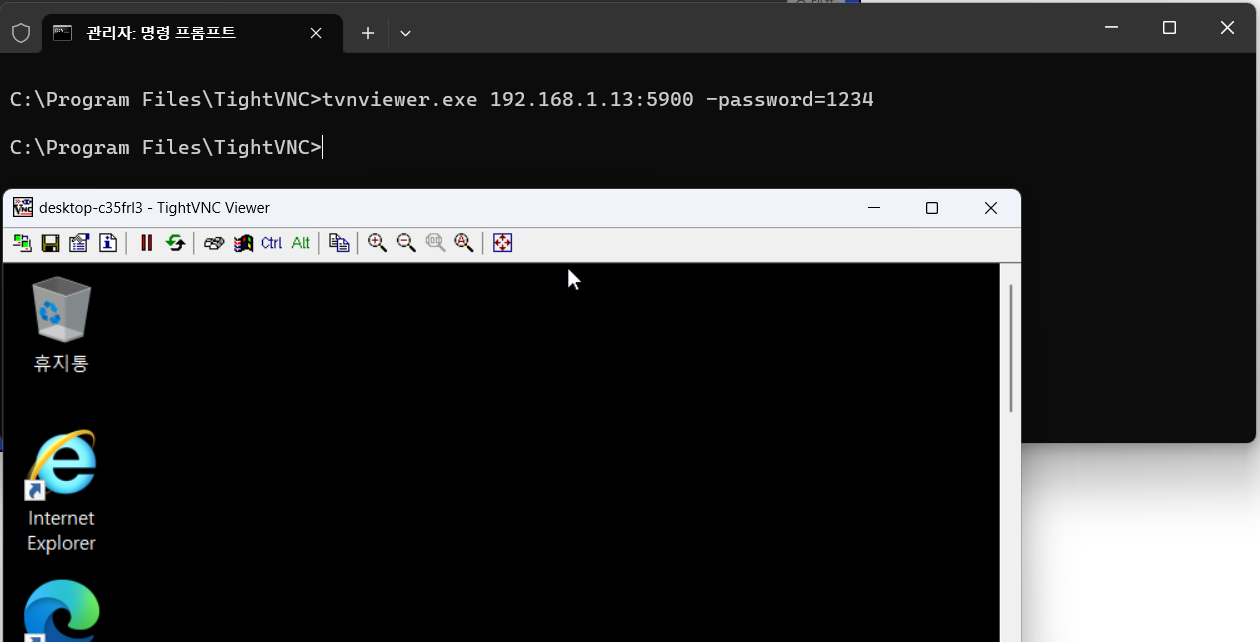Open connection options toolbar icon
This screenshot has height=642, width=1260.
79,243
